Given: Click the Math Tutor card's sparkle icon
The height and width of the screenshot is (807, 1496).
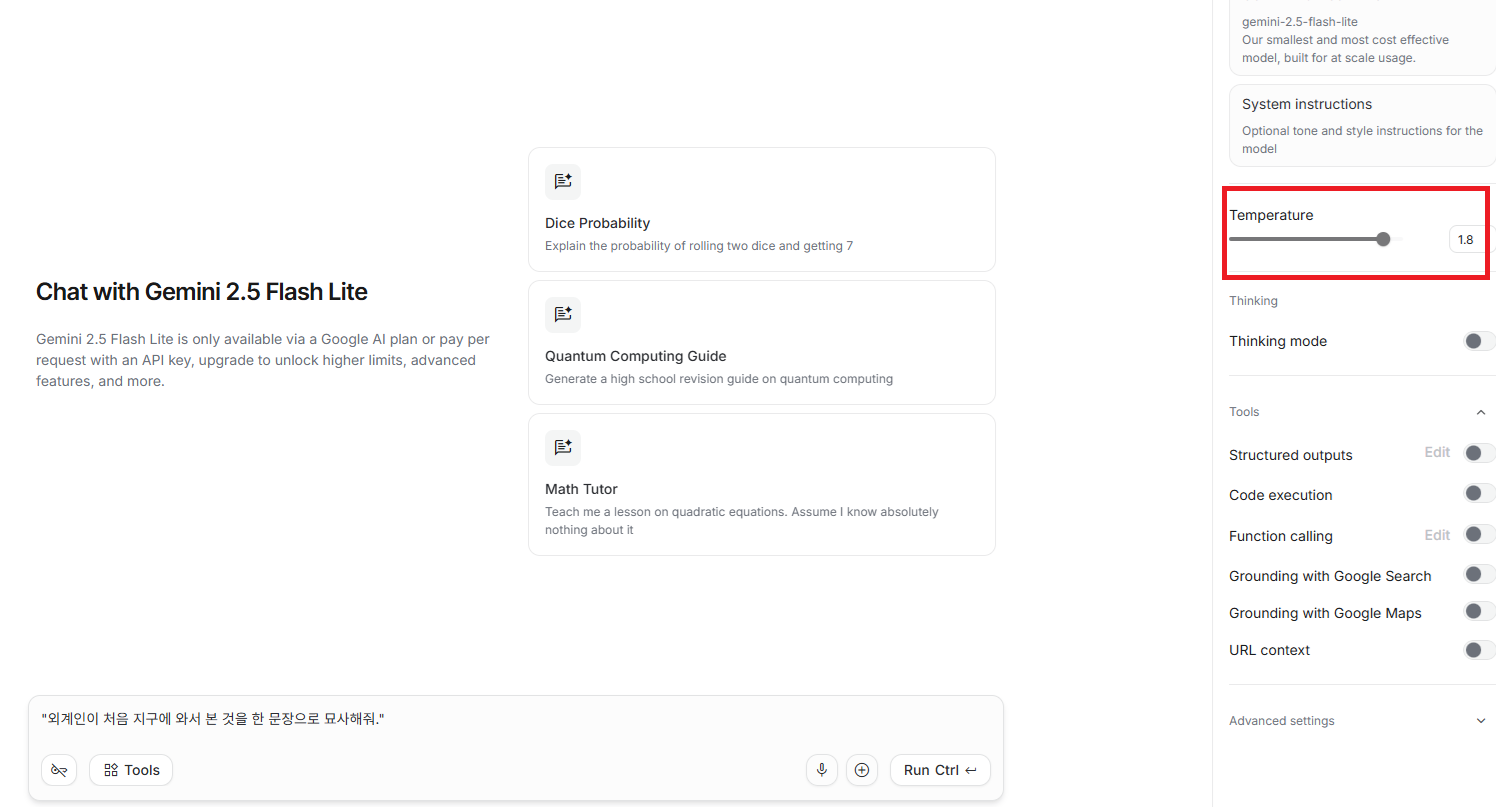Looking at the screenshot, I should pos(563,448).
